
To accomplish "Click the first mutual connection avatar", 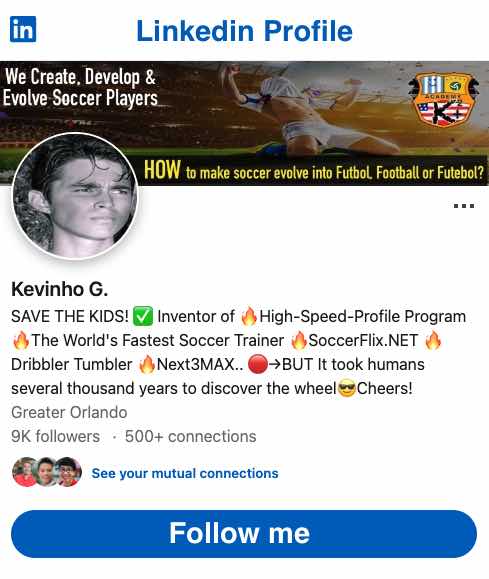I will point(25,472).
